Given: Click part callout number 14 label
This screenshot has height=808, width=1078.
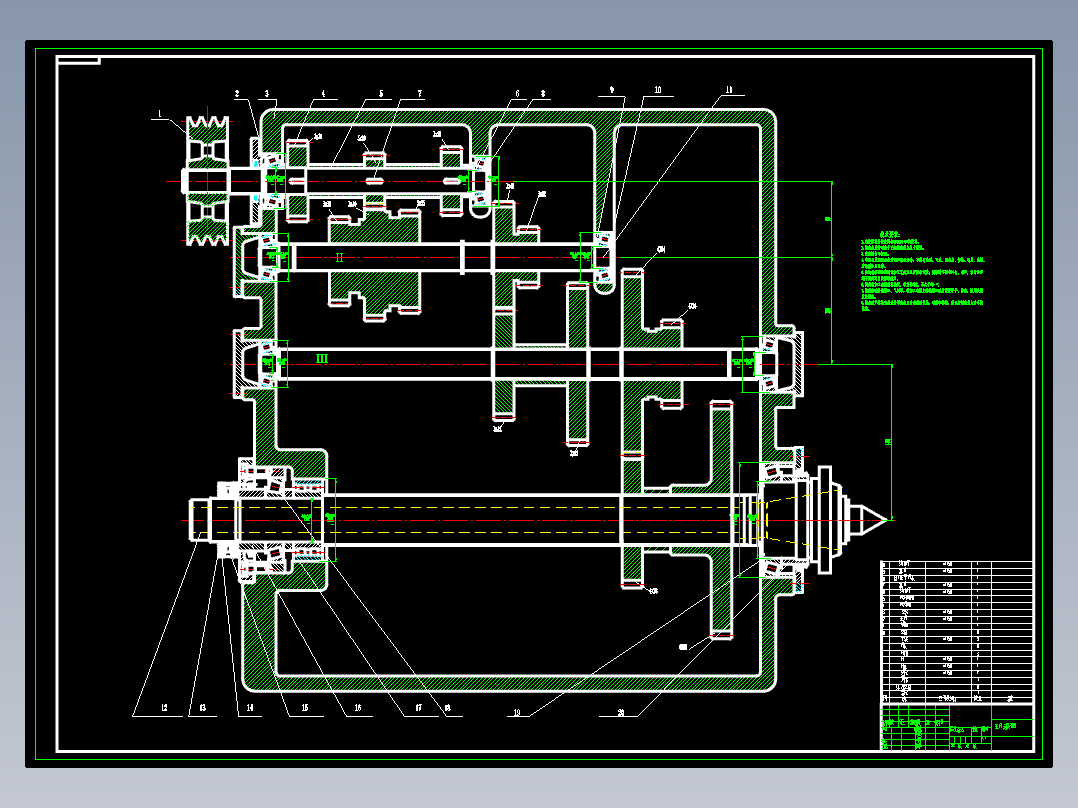Looking at the screenshot, I should tap(250, 708).
